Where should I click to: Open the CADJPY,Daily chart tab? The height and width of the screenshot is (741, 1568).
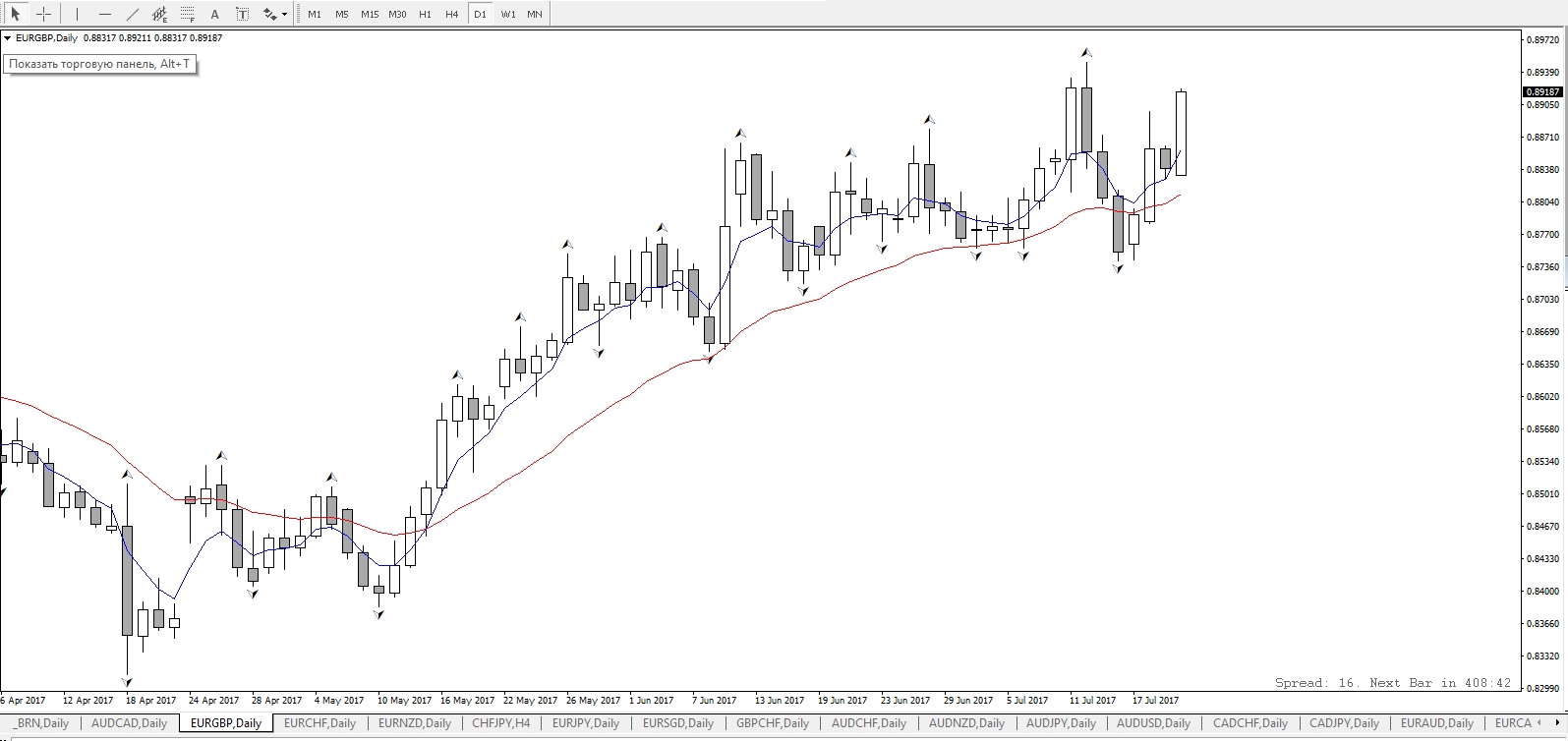click(x=1344, y=723)
